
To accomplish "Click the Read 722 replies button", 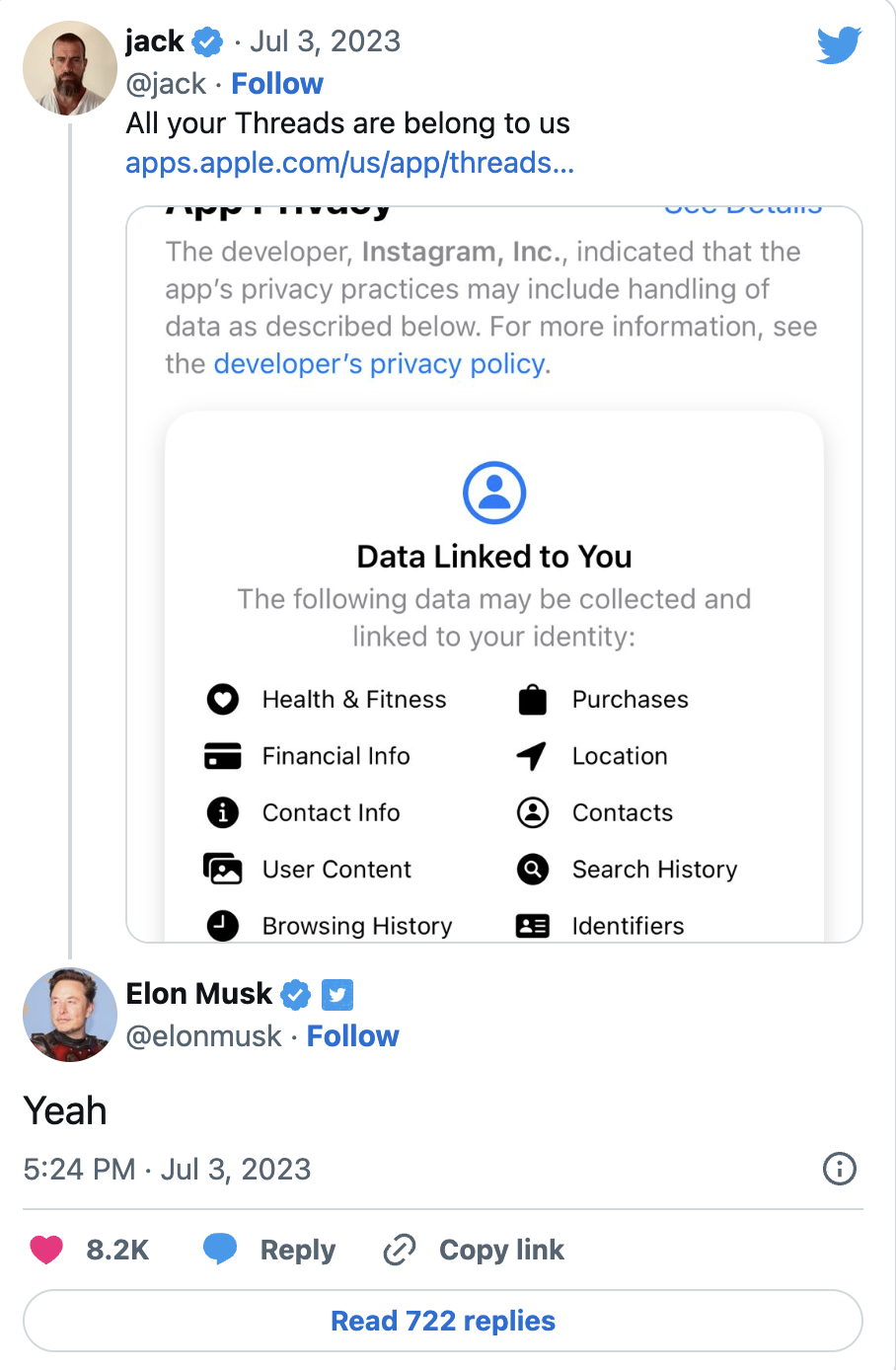I will click(x=443, y=1321).
